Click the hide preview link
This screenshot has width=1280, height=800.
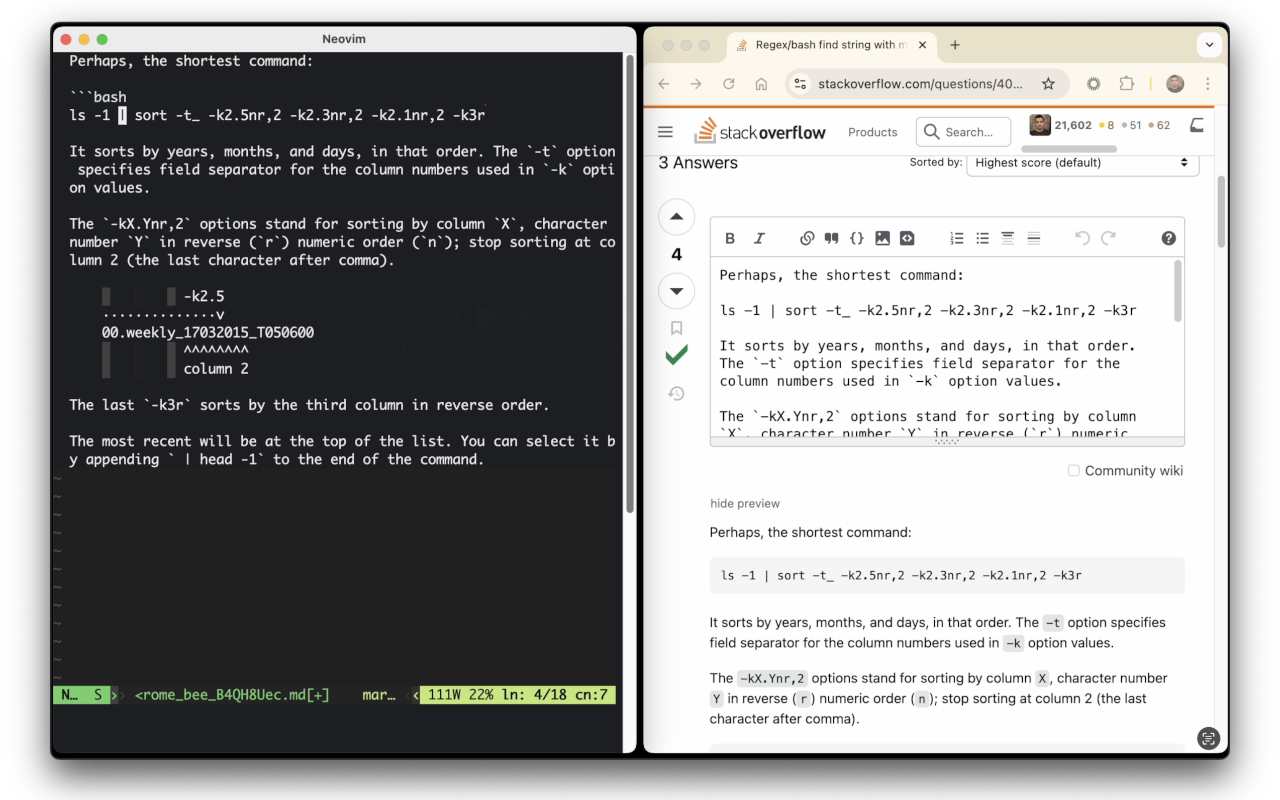pos(744,503)
